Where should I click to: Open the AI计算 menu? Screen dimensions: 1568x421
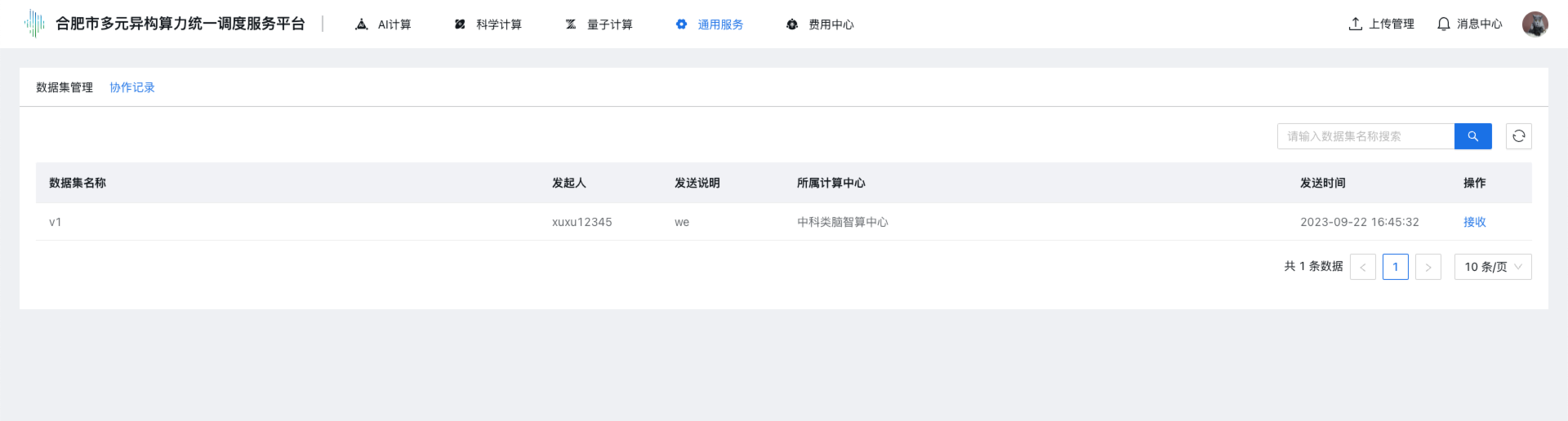[383, 24]
